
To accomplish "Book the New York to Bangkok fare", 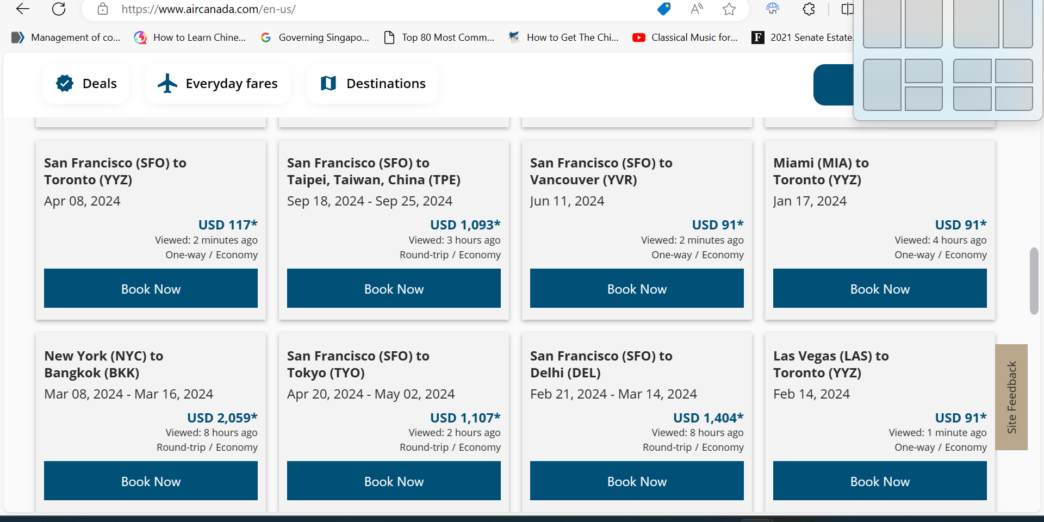I will click(x=151, y=481).
